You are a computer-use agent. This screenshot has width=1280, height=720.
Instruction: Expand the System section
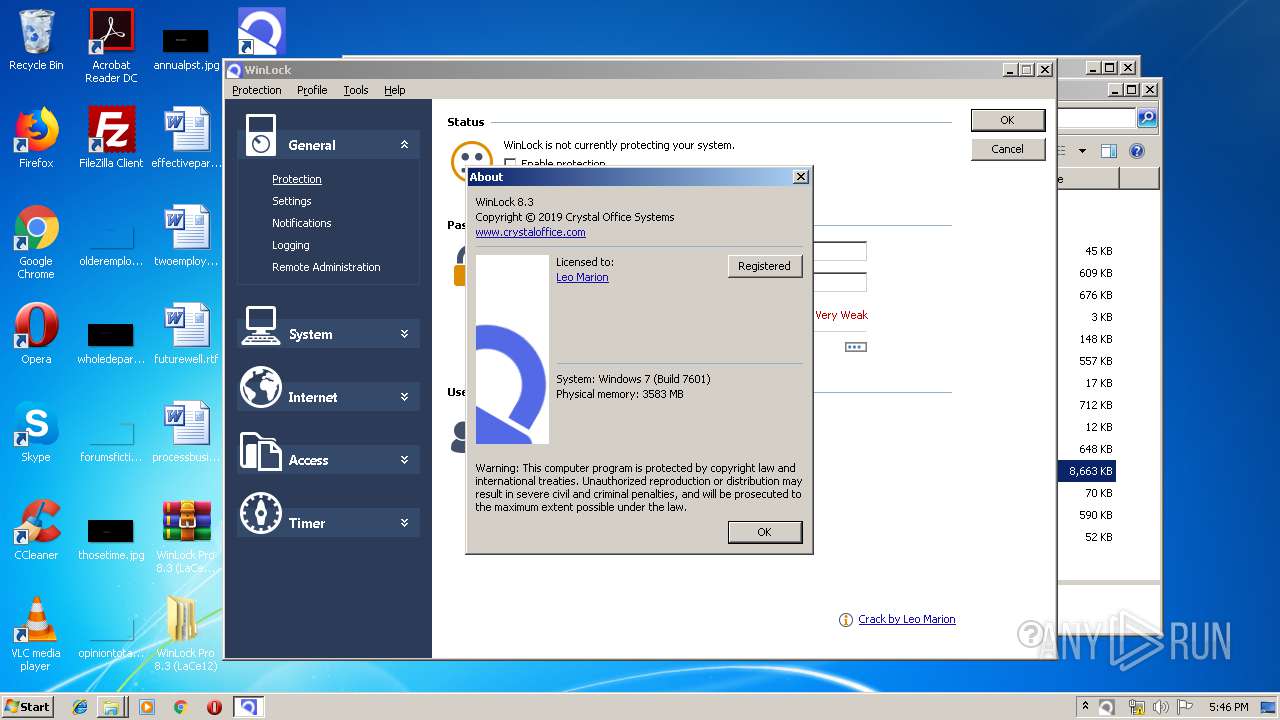coord(404,334)
